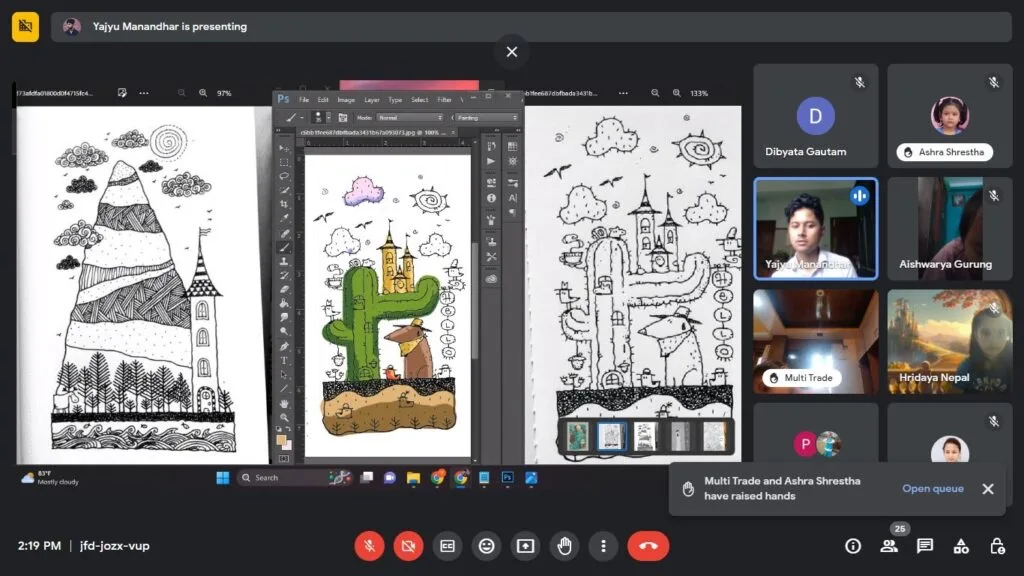Select the Move tool in Photoshop
Viewport: 1024px width, 576px height.
pyautogui.click(x=284, y=148)
